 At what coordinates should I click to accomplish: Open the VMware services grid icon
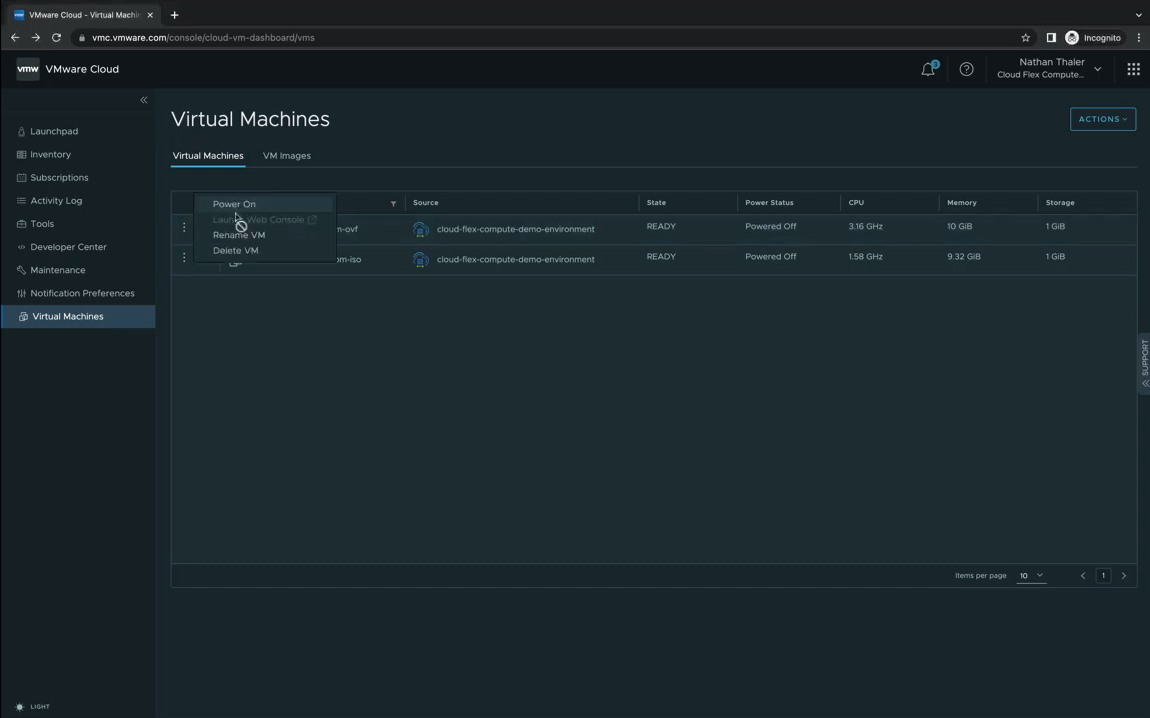1133,69
